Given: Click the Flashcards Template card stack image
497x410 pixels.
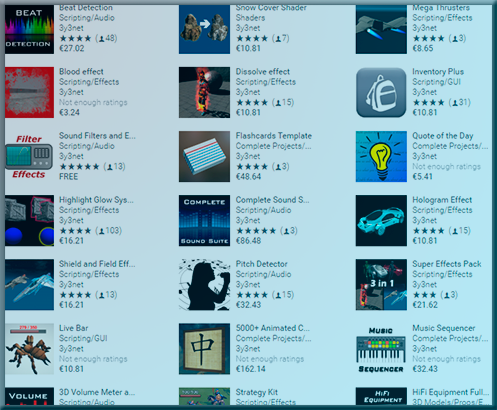Looking at the screenshot, I should click(x=204, y=156).
